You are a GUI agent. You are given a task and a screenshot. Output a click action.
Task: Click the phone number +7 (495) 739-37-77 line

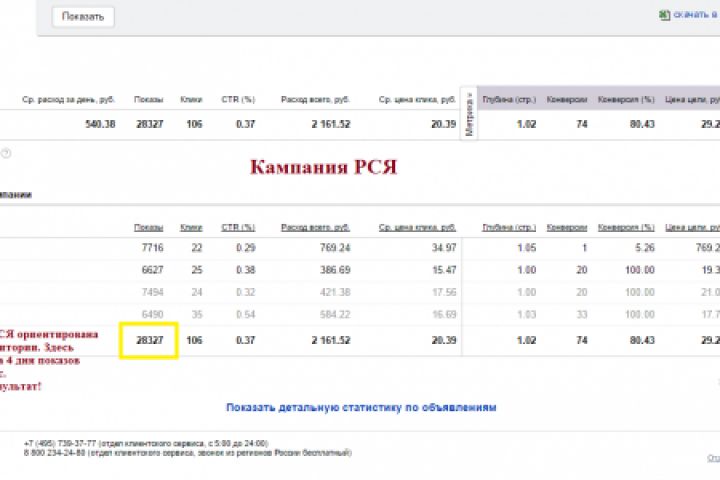click(x=146, y=444)
